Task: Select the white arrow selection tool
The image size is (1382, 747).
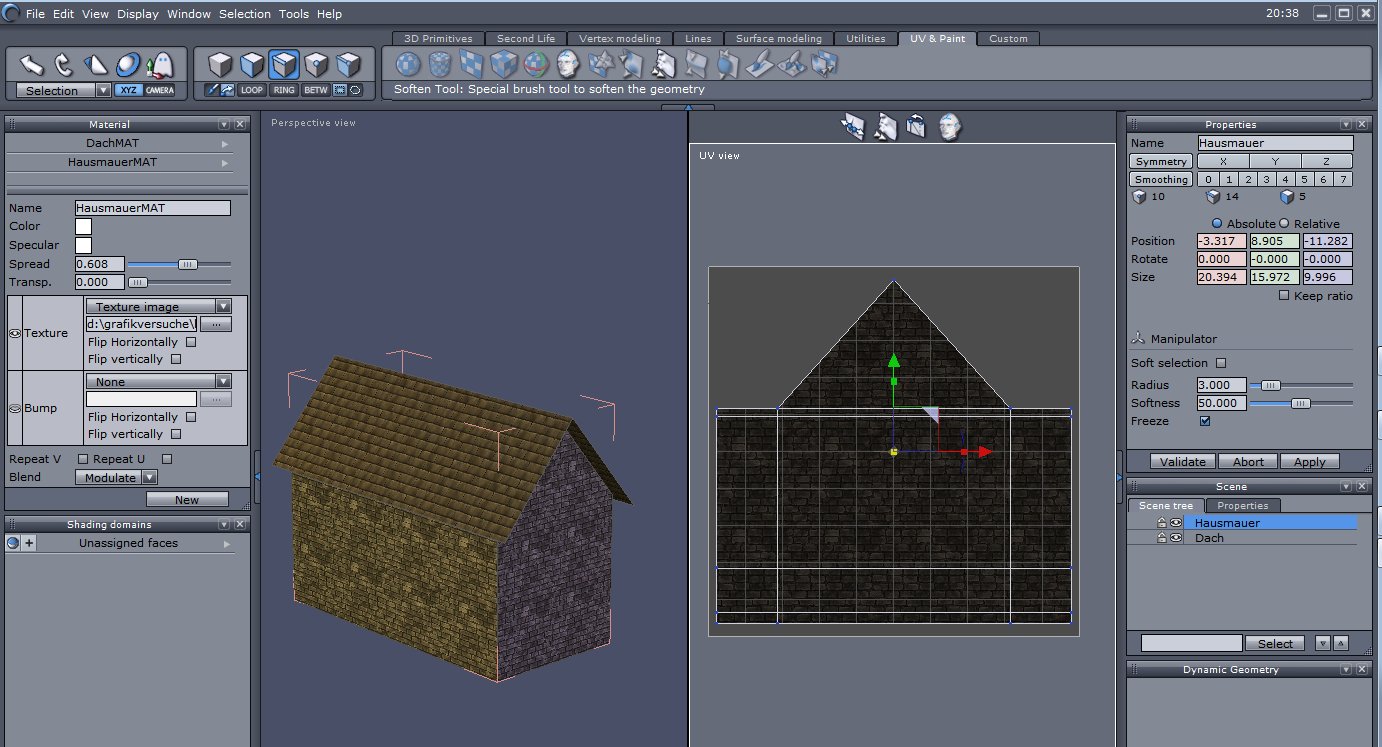Action: [x=32, y=66]
